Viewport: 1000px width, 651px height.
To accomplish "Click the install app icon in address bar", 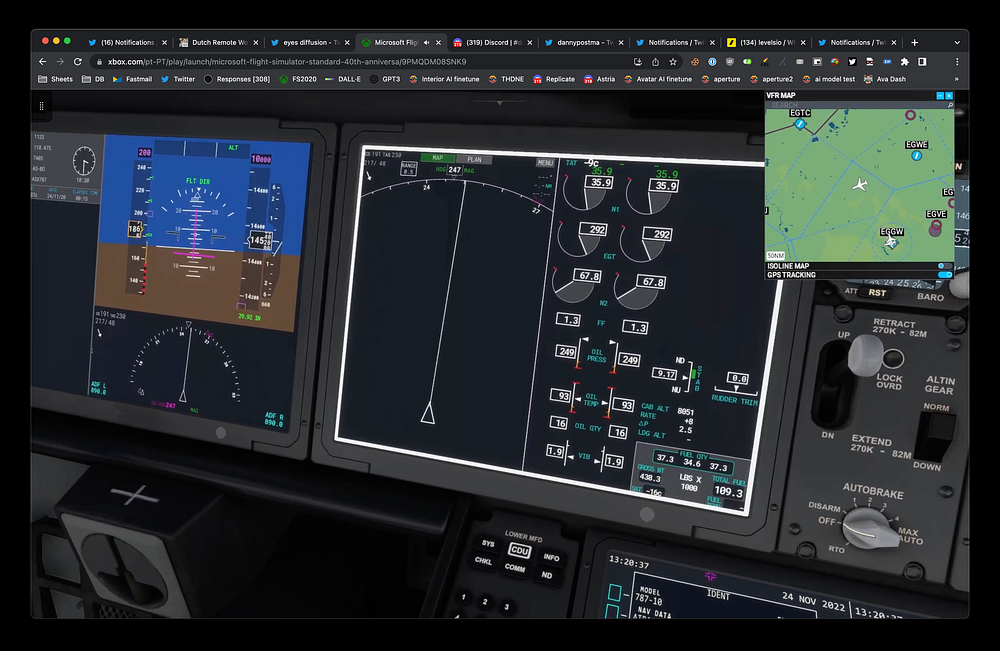I will [x=638, y=62].
